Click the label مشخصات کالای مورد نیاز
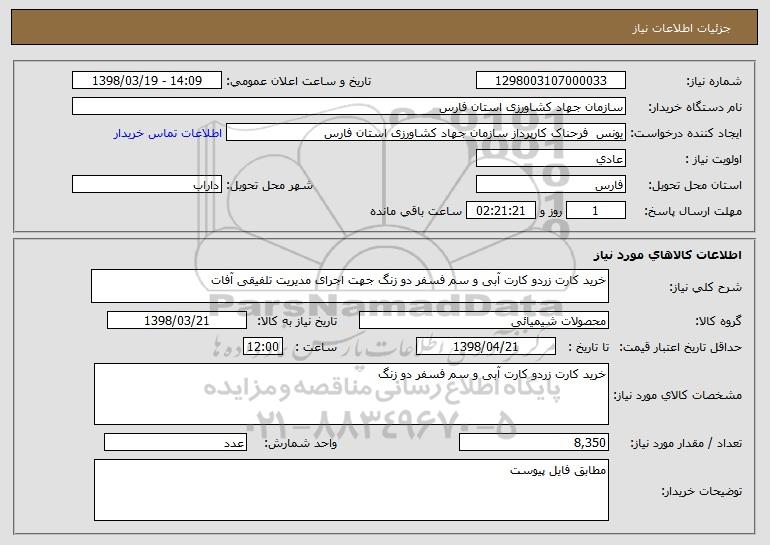Viewport: 770px width, 545px height. tap(678, 395)
